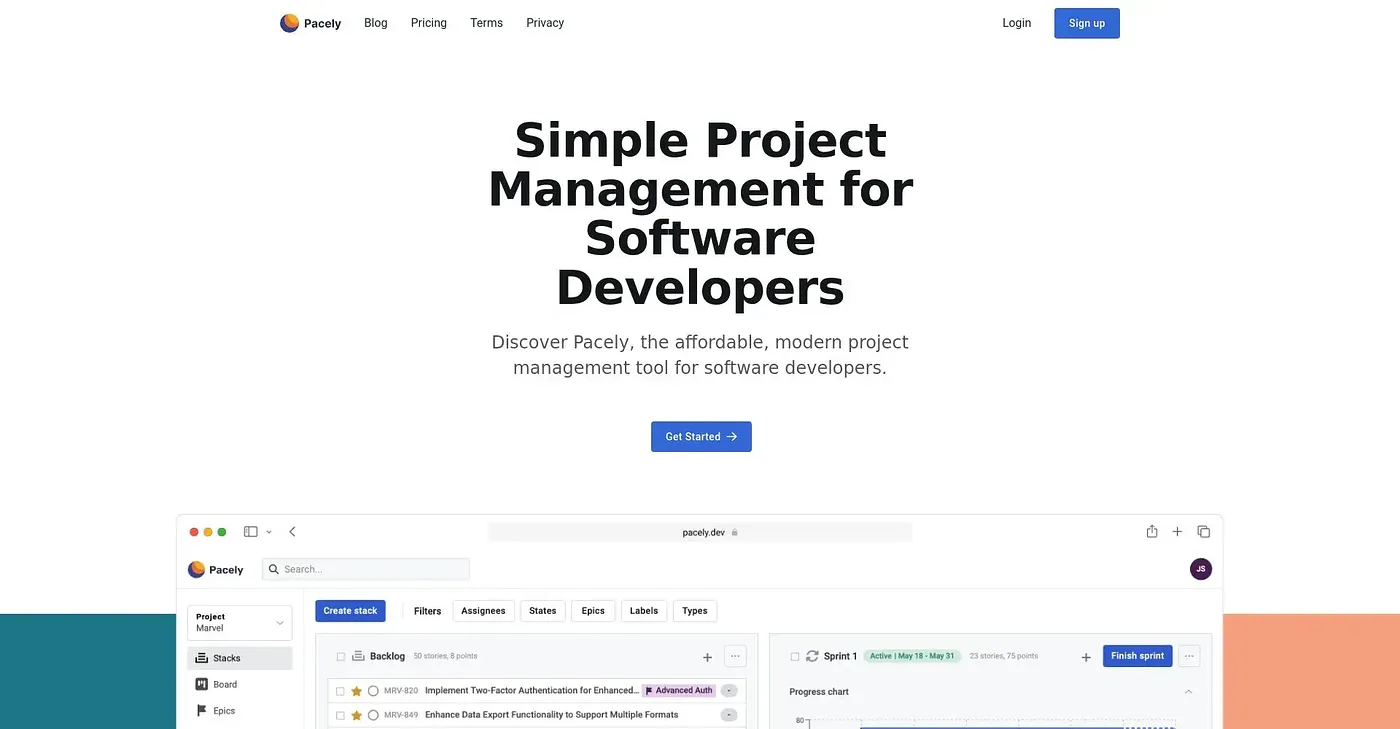
Task: Select Stacks in the app sidebar
Action: (x=240, y=658)
